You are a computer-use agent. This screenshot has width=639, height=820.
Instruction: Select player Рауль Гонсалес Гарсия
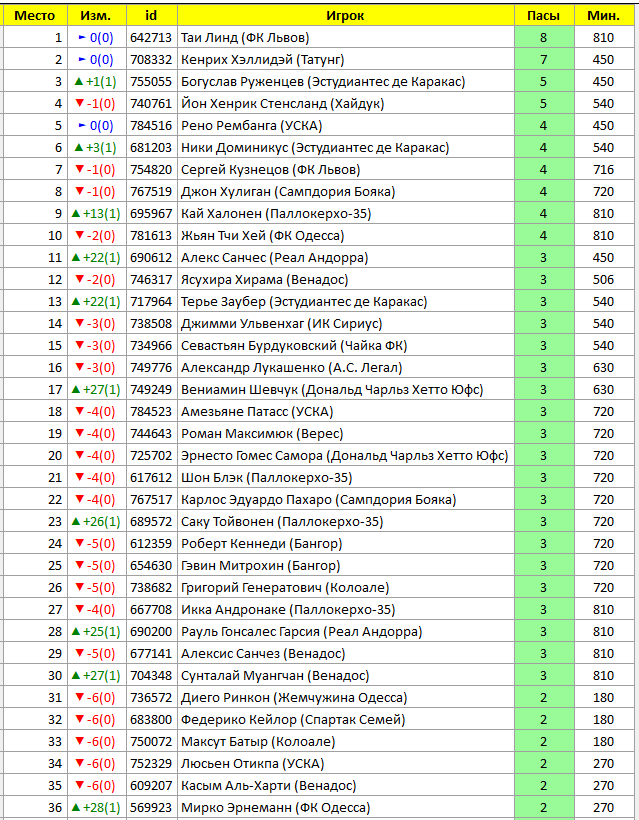coord(301,631)
